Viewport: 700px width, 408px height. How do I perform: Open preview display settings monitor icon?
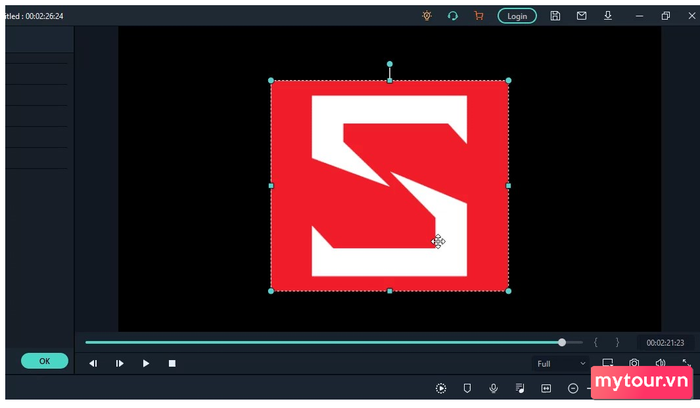point(608,362)
